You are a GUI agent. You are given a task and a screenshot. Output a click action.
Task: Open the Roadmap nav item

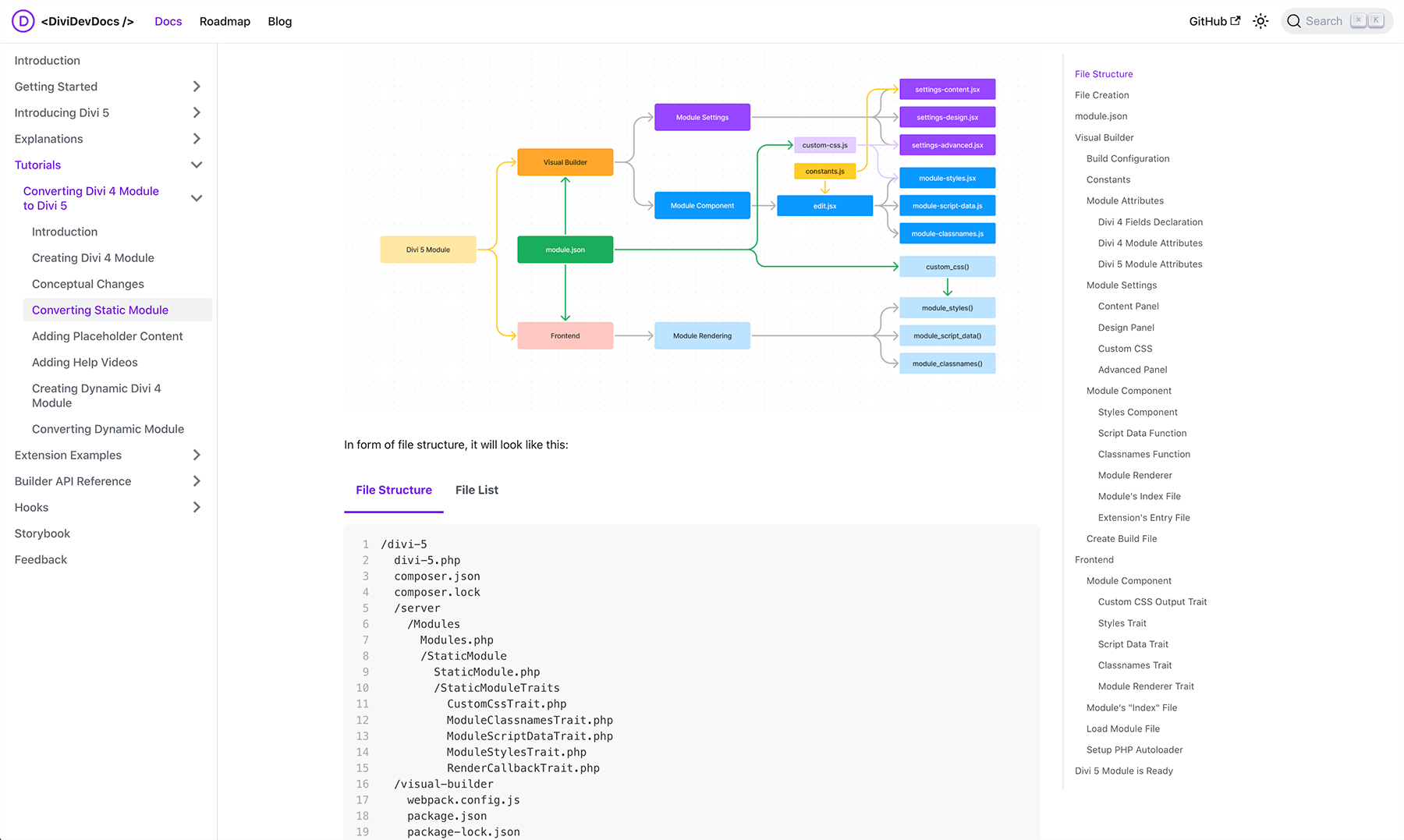225,21
